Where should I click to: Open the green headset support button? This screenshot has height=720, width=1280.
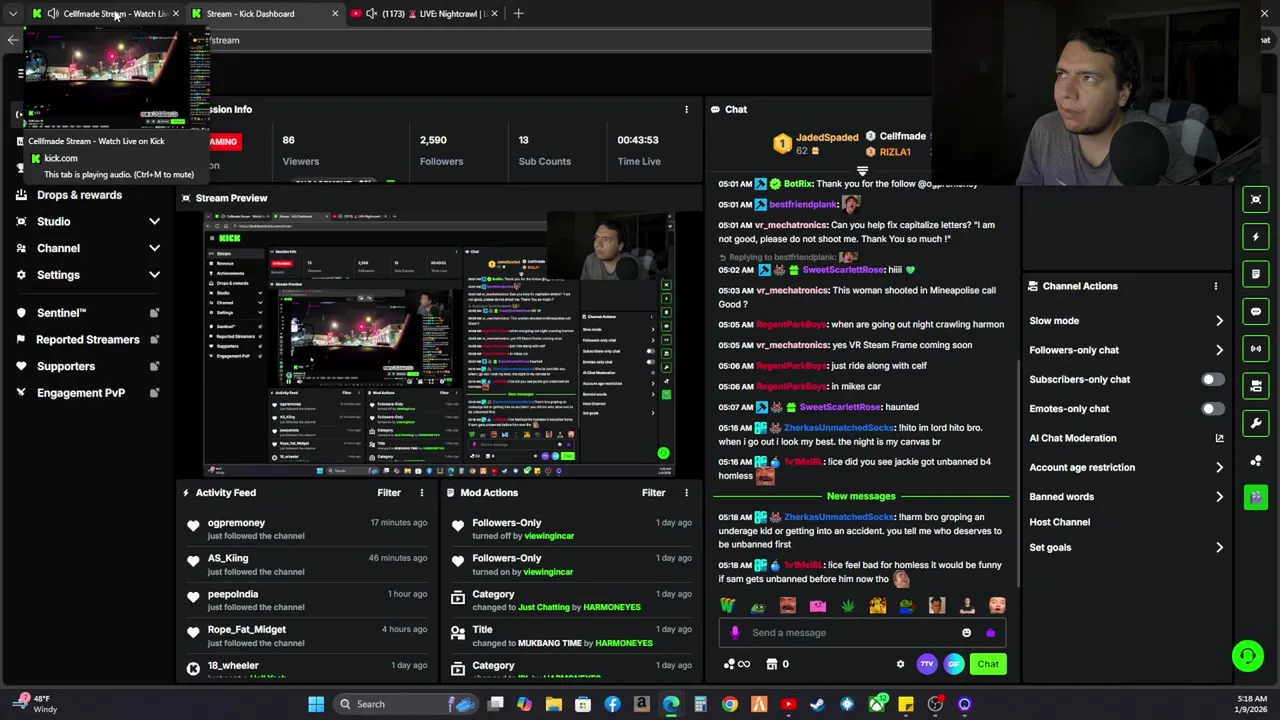point(1247,656)
